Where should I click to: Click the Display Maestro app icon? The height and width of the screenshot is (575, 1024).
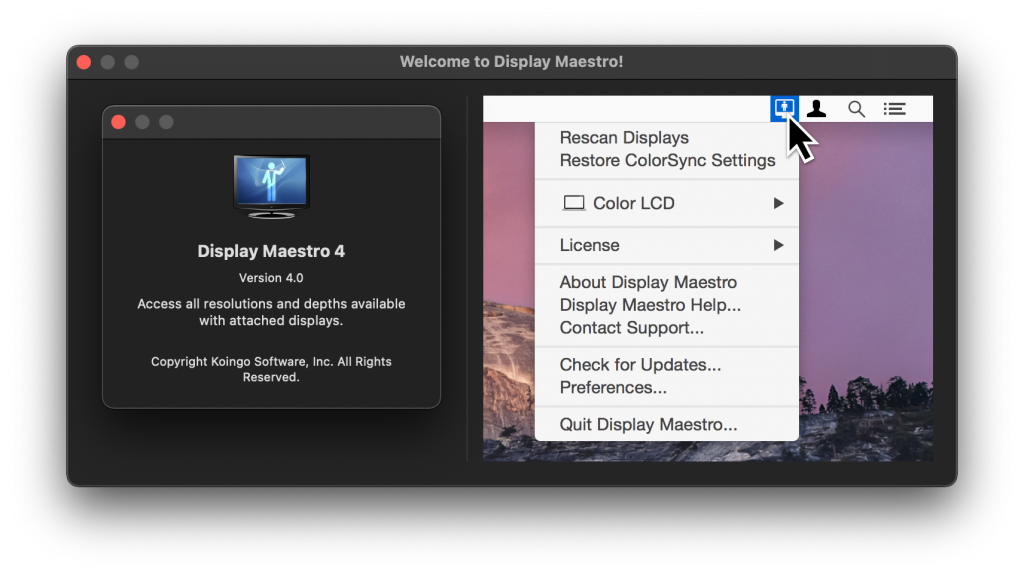pos(272,187)
